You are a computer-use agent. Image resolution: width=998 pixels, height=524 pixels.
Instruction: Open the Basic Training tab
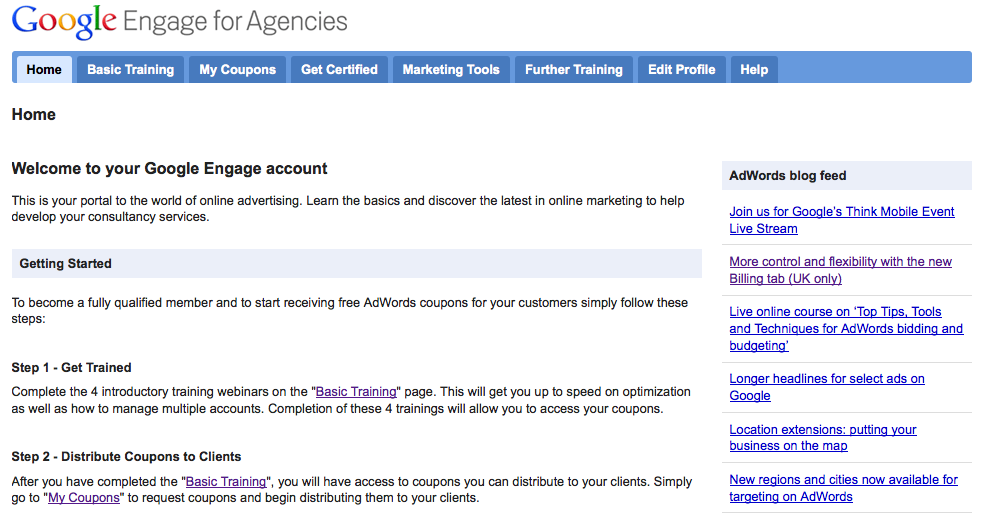(130, 70)
